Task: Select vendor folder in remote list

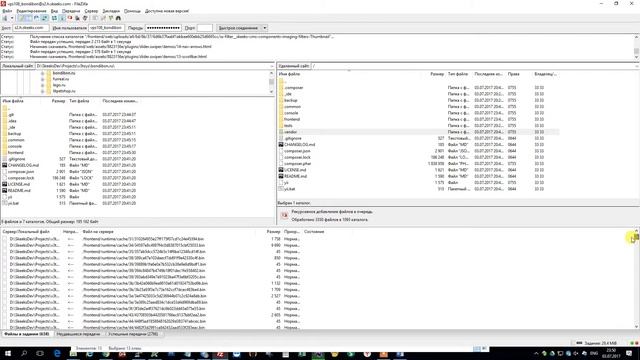Action: 418,132
